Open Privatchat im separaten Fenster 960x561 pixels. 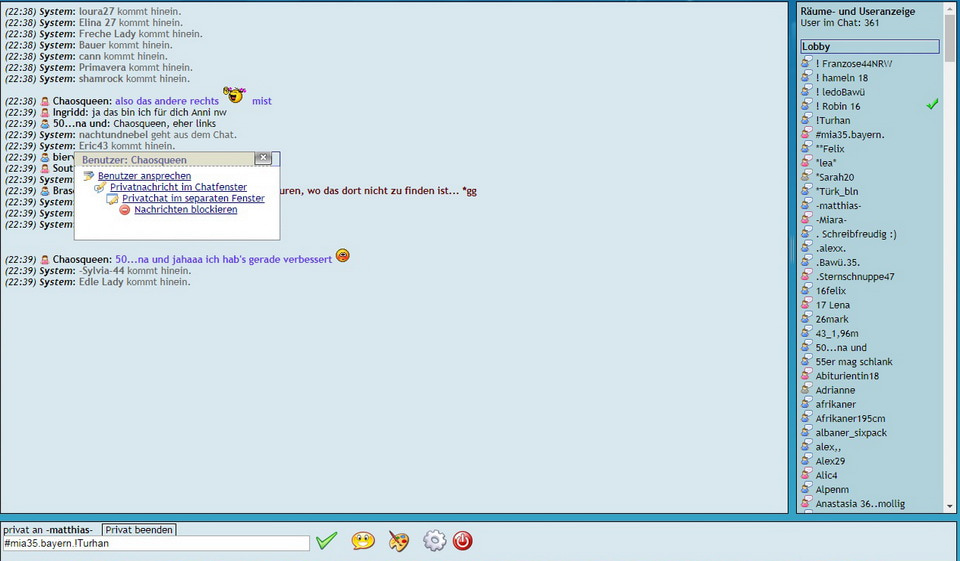(x=193, y=198)
